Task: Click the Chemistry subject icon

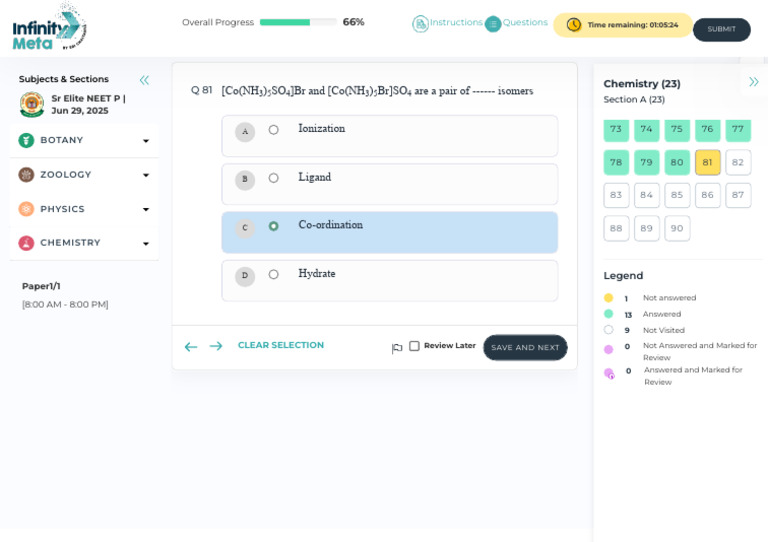Action: tap(26, 243)
